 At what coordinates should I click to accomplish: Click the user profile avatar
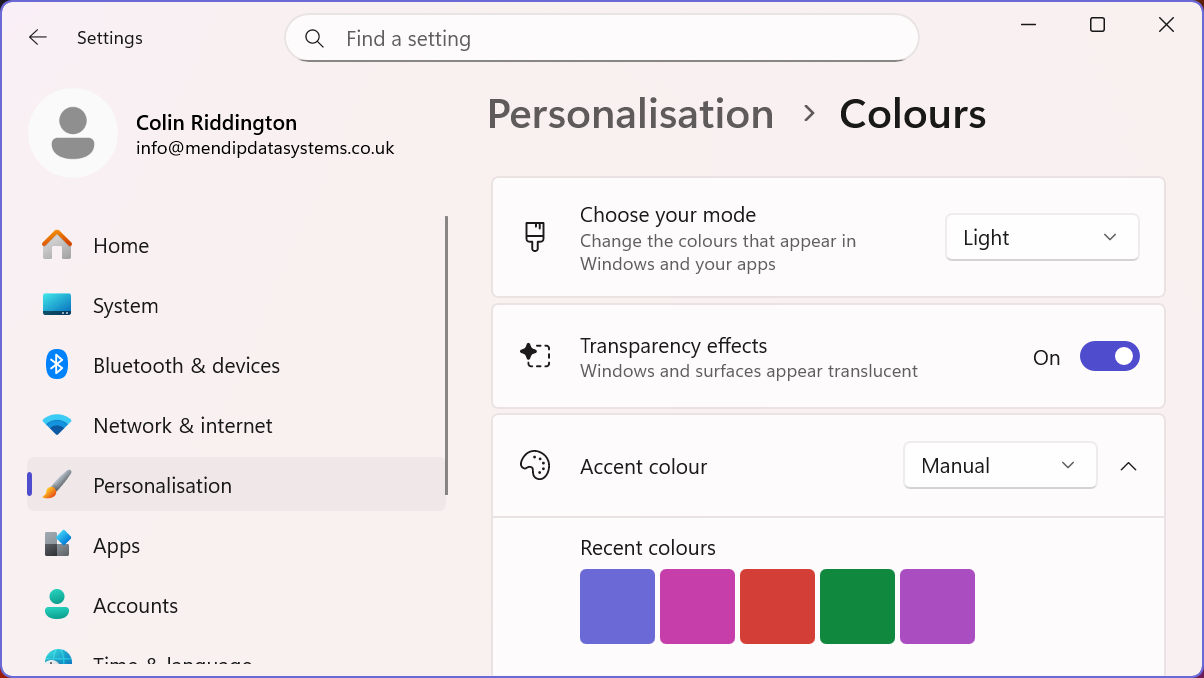[73, 133]
